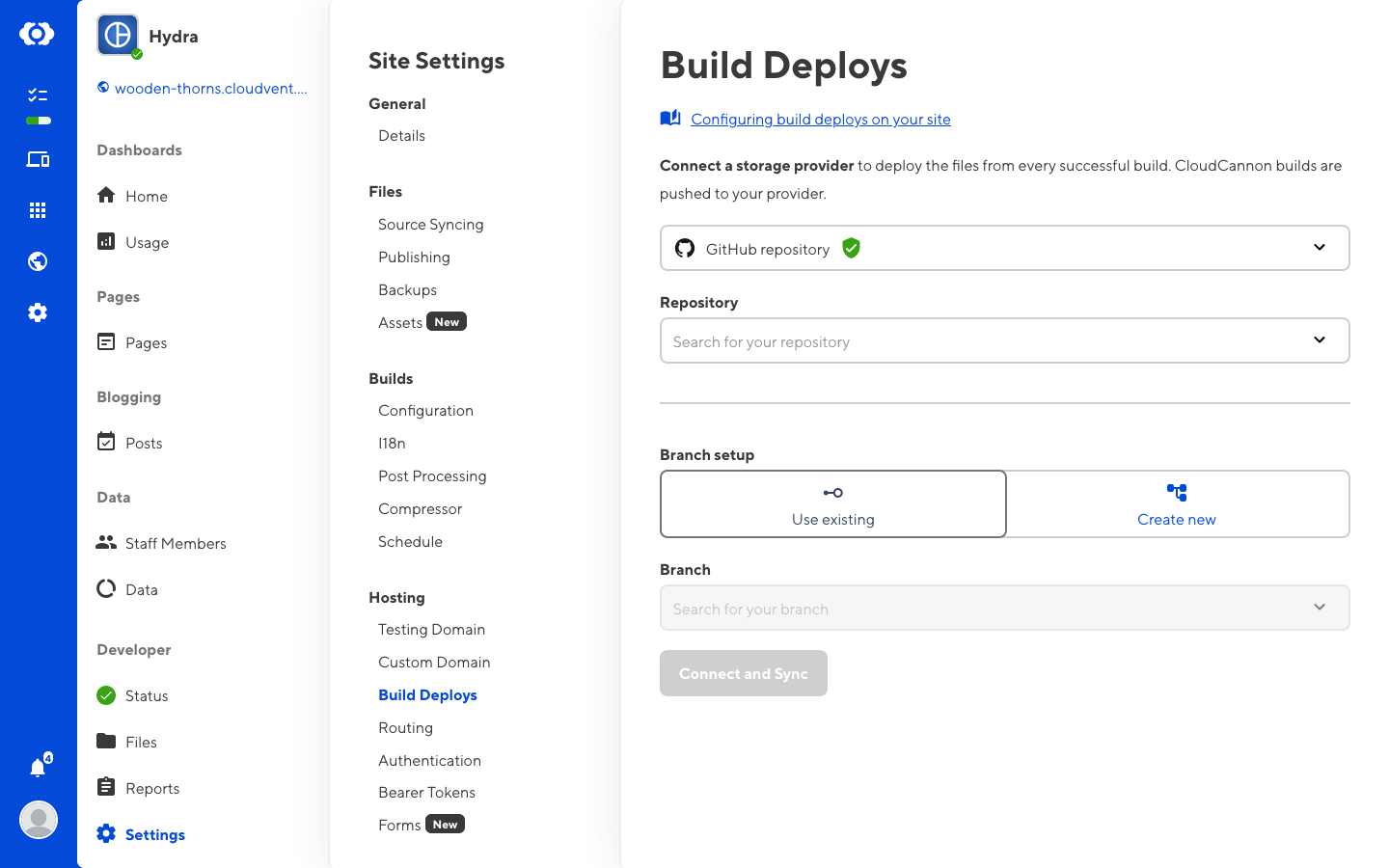Open the notifications bell icon
Image resolution: width=1389 pixels, height=868 pixels.
pyautogui.click(x=38, y=768)
